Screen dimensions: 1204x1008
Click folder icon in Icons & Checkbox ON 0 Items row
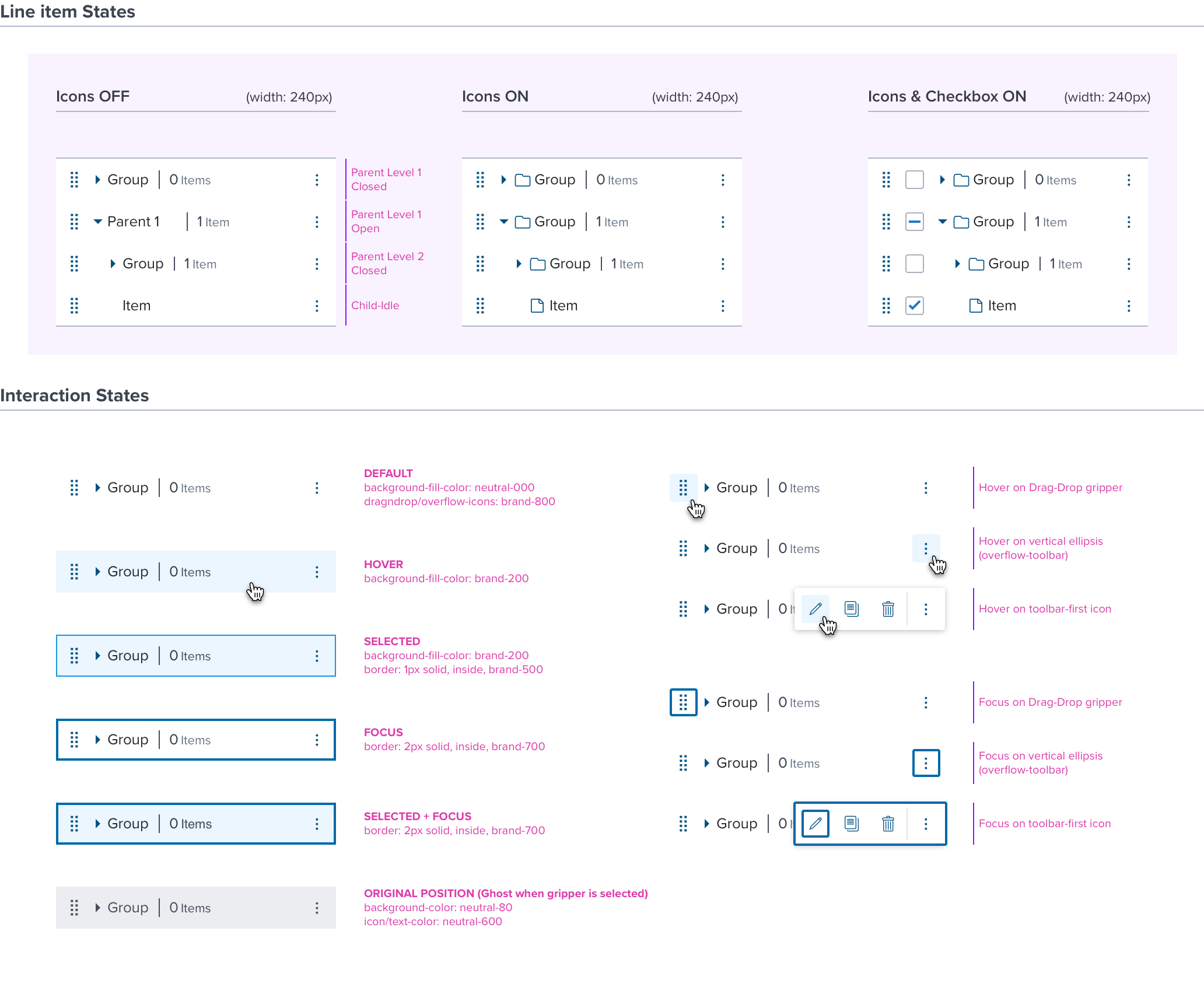pyautogui.click(x=961, y=180)
